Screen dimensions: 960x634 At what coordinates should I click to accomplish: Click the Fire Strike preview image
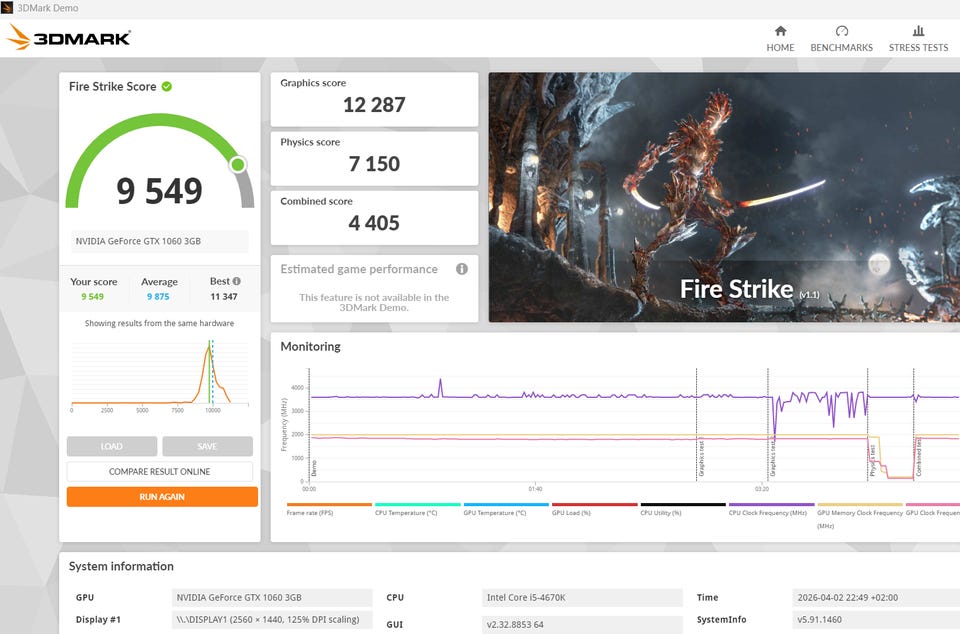click(x=724, y=197)
